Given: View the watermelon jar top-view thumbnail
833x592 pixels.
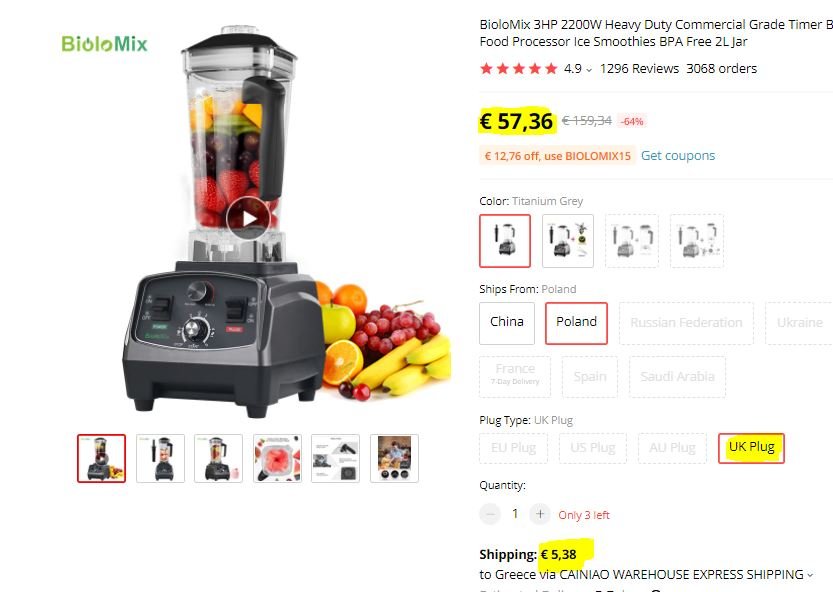Looking at the screenshot, I should pos(277,458).
